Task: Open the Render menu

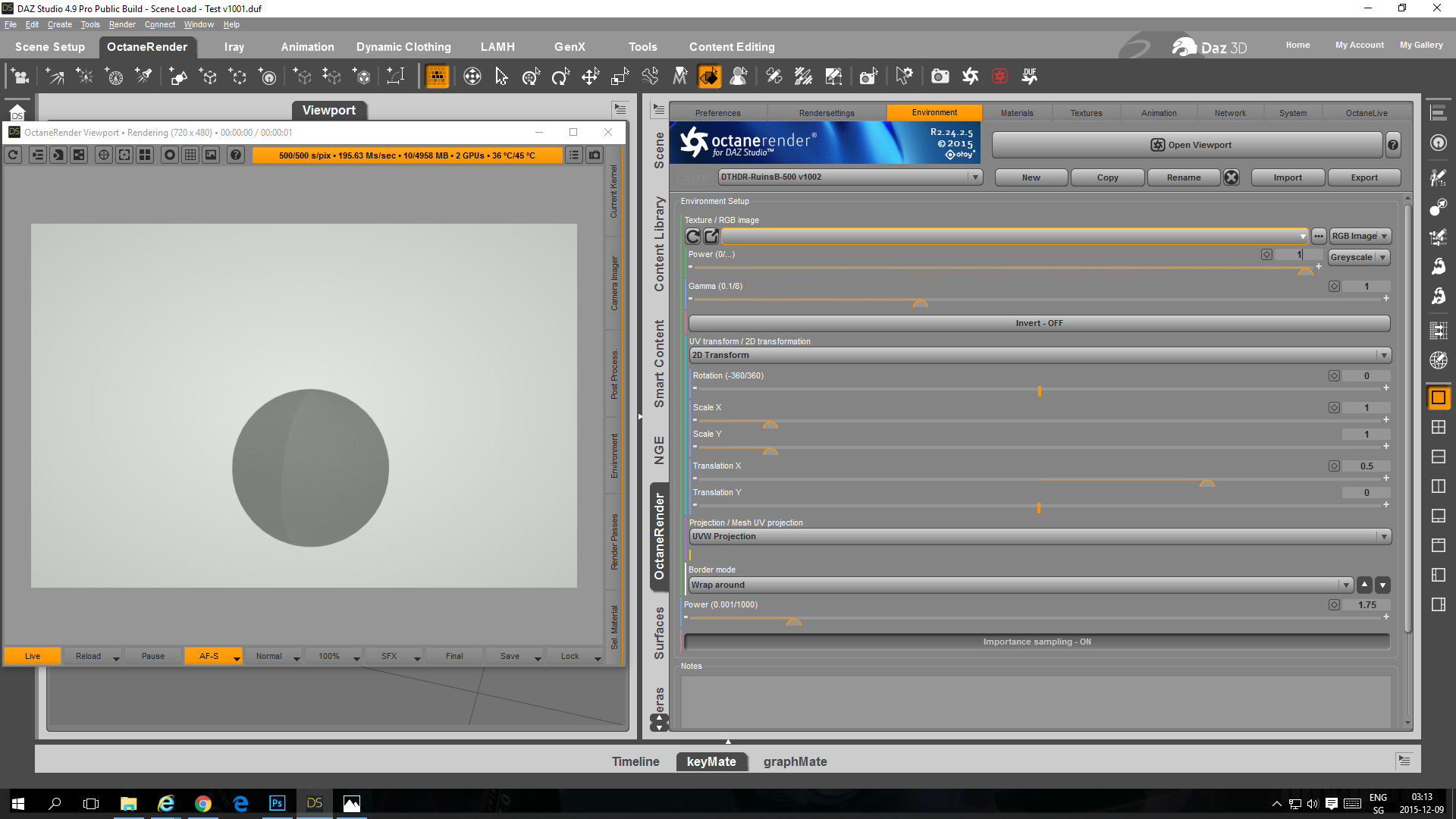Action: [x=121, y=24]
